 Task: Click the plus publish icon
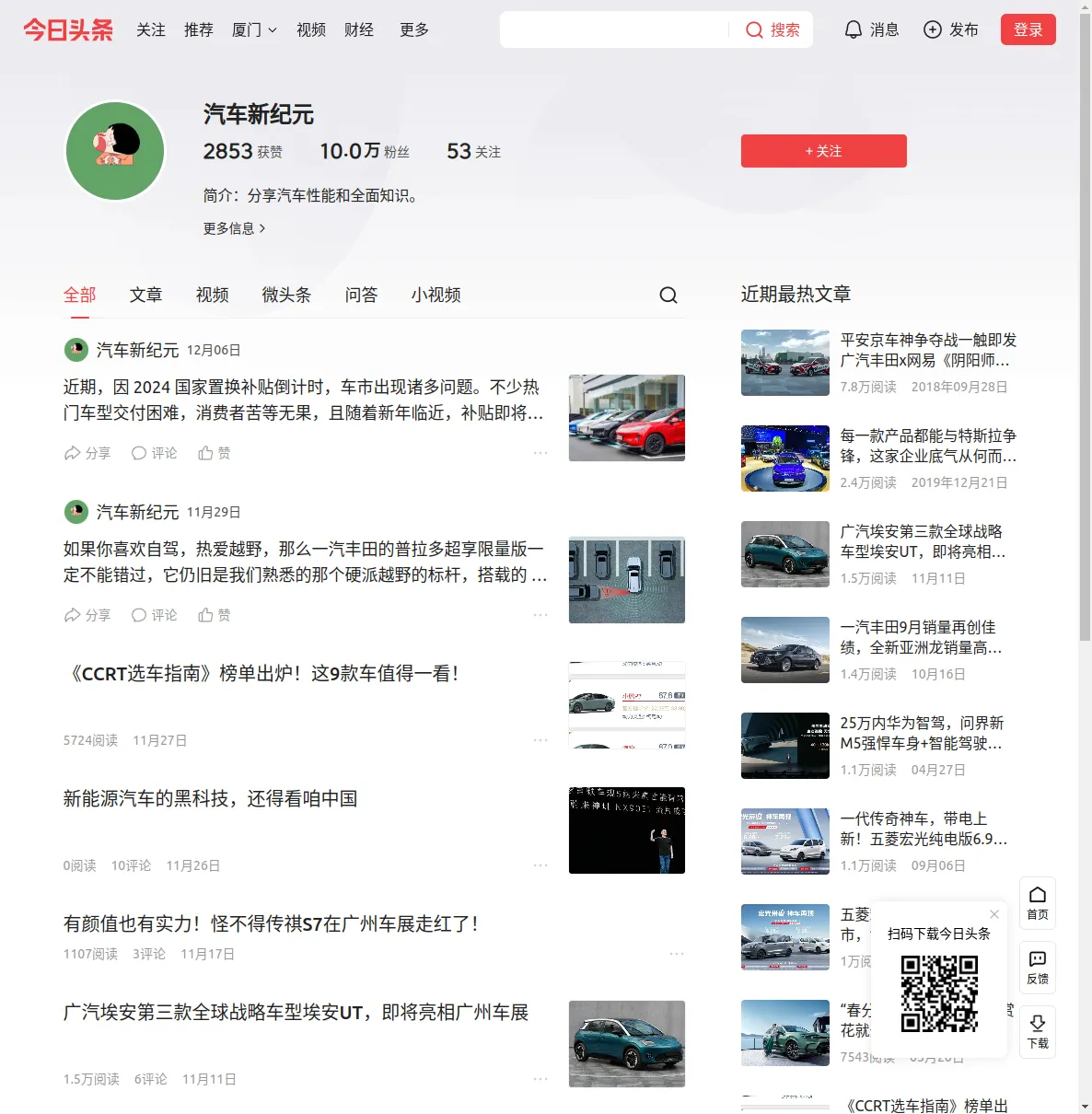(x=933, y=29)
